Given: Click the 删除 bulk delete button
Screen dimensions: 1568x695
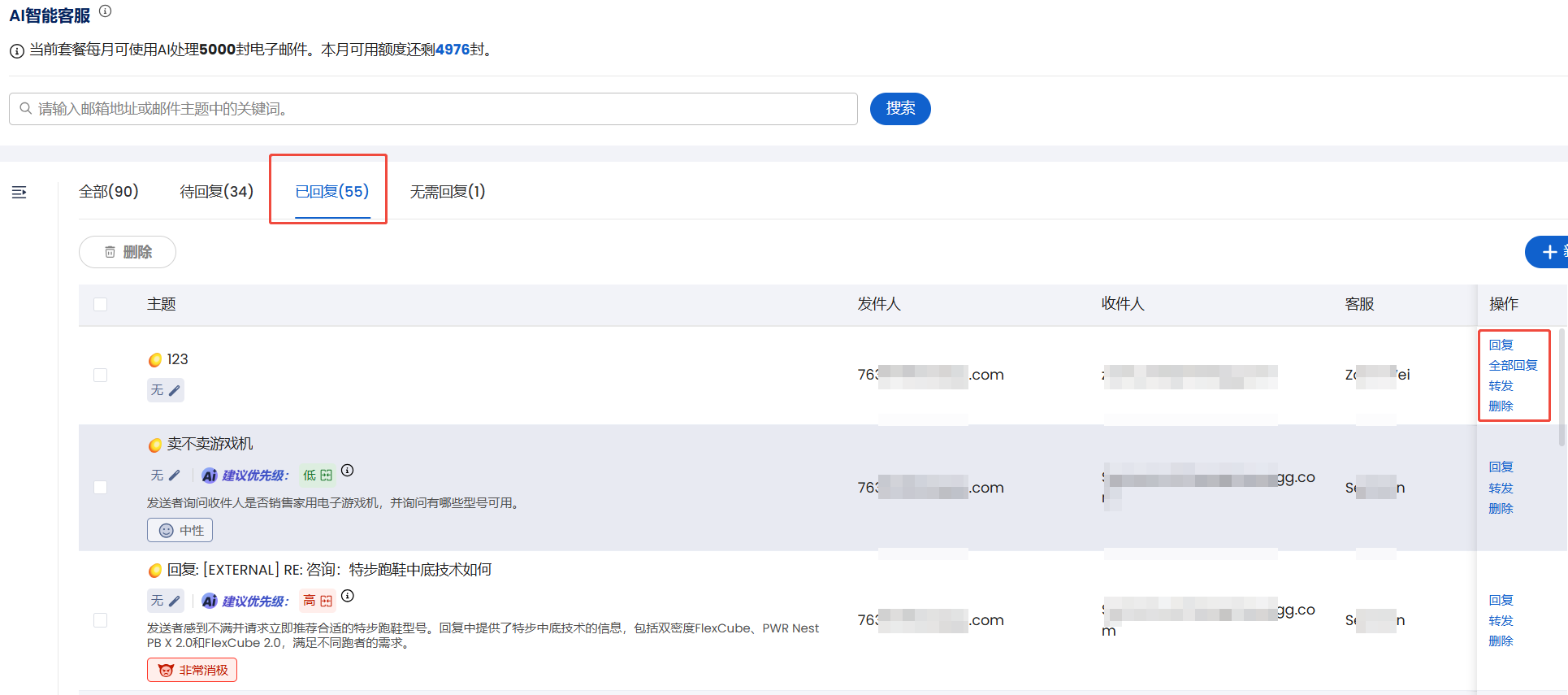Looking at the screenshot, I should pyautogui.click(x=128, y=252).
